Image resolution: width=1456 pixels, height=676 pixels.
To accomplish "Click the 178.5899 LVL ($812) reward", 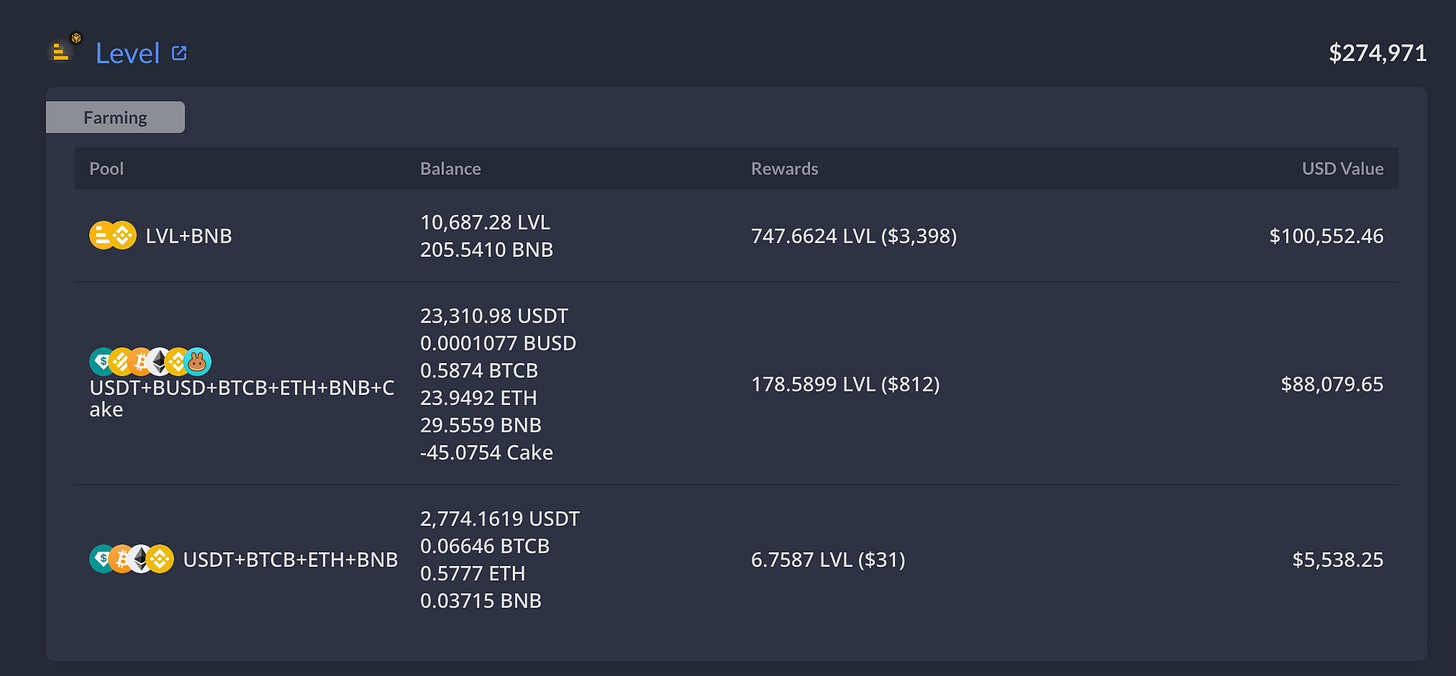I will pyautogui.click(x=845, y=385).
